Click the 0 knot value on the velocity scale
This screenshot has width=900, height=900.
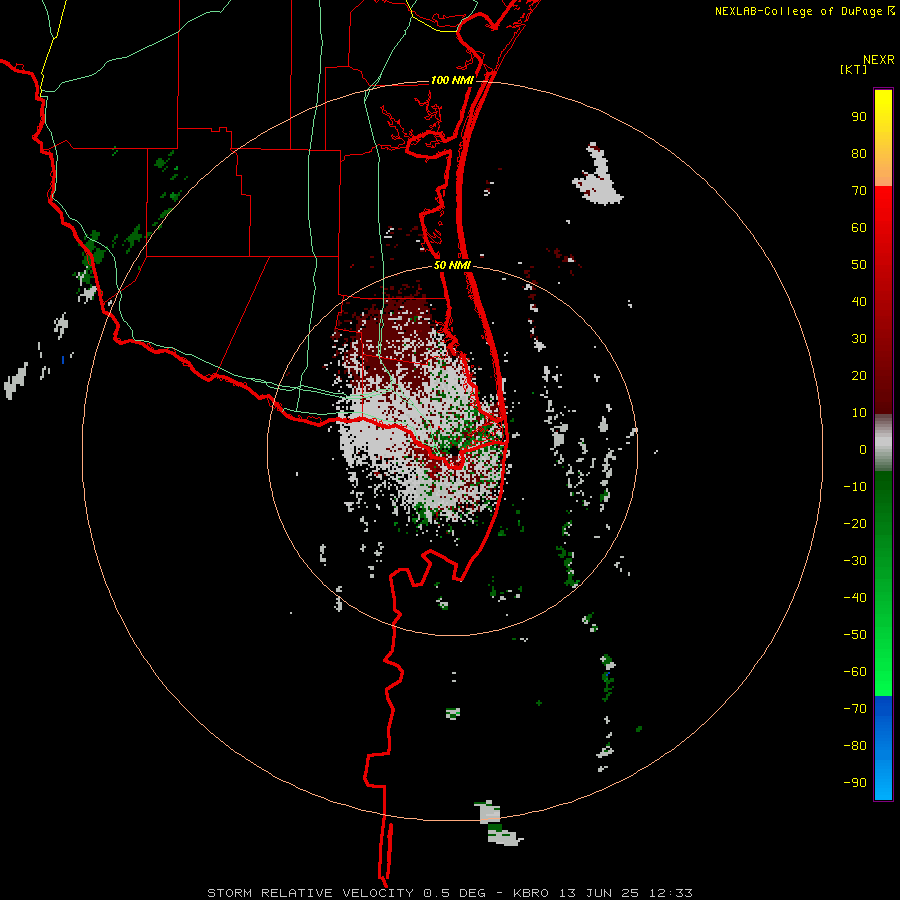863,449
